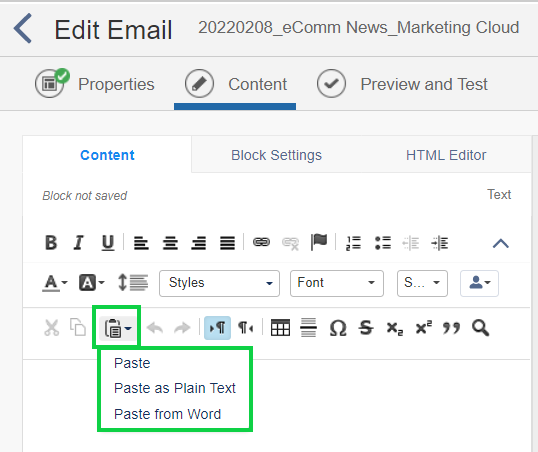Toggle italic formatting

point(79,243)
